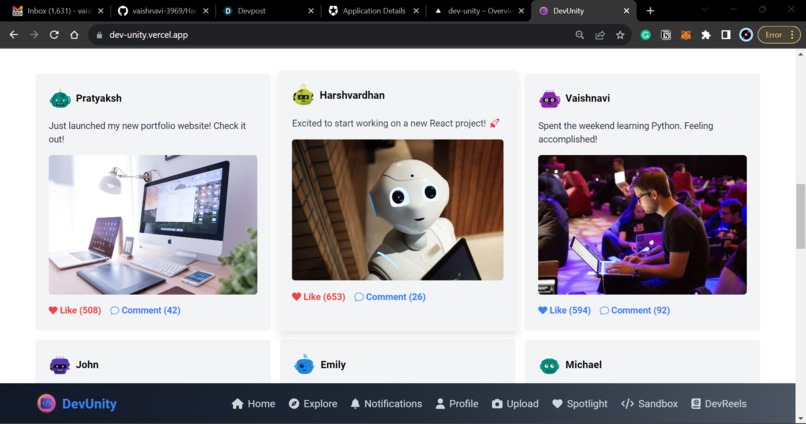The image size is (806, 424).
Task: Close the DevUnity browser tab
Action: (x=626, y=11)
